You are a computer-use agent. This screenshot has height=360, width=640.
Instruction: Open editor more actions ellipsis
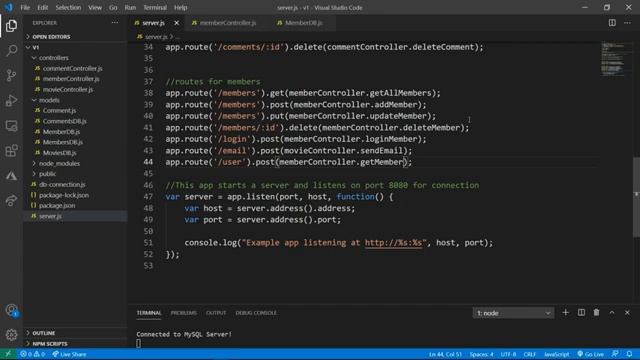627,23
